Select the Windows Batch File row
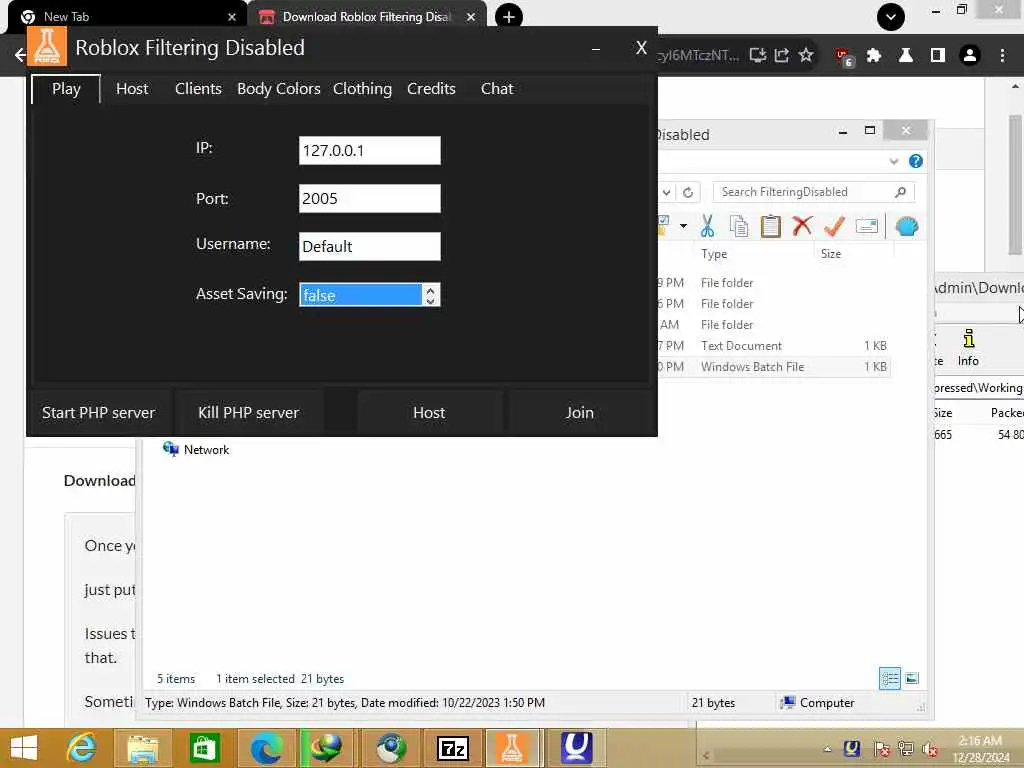1024x768 pixels. click(x=773, y=367)
